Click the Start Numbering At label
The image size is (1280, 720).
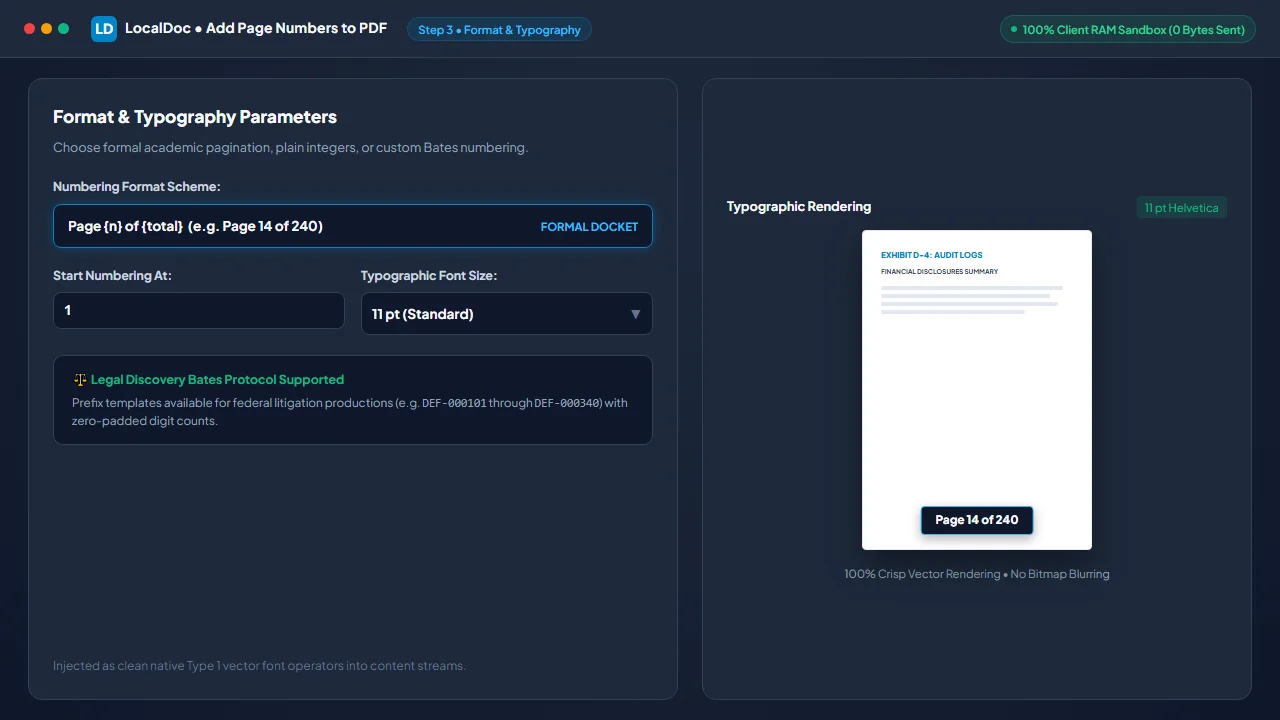click(112, 275)
